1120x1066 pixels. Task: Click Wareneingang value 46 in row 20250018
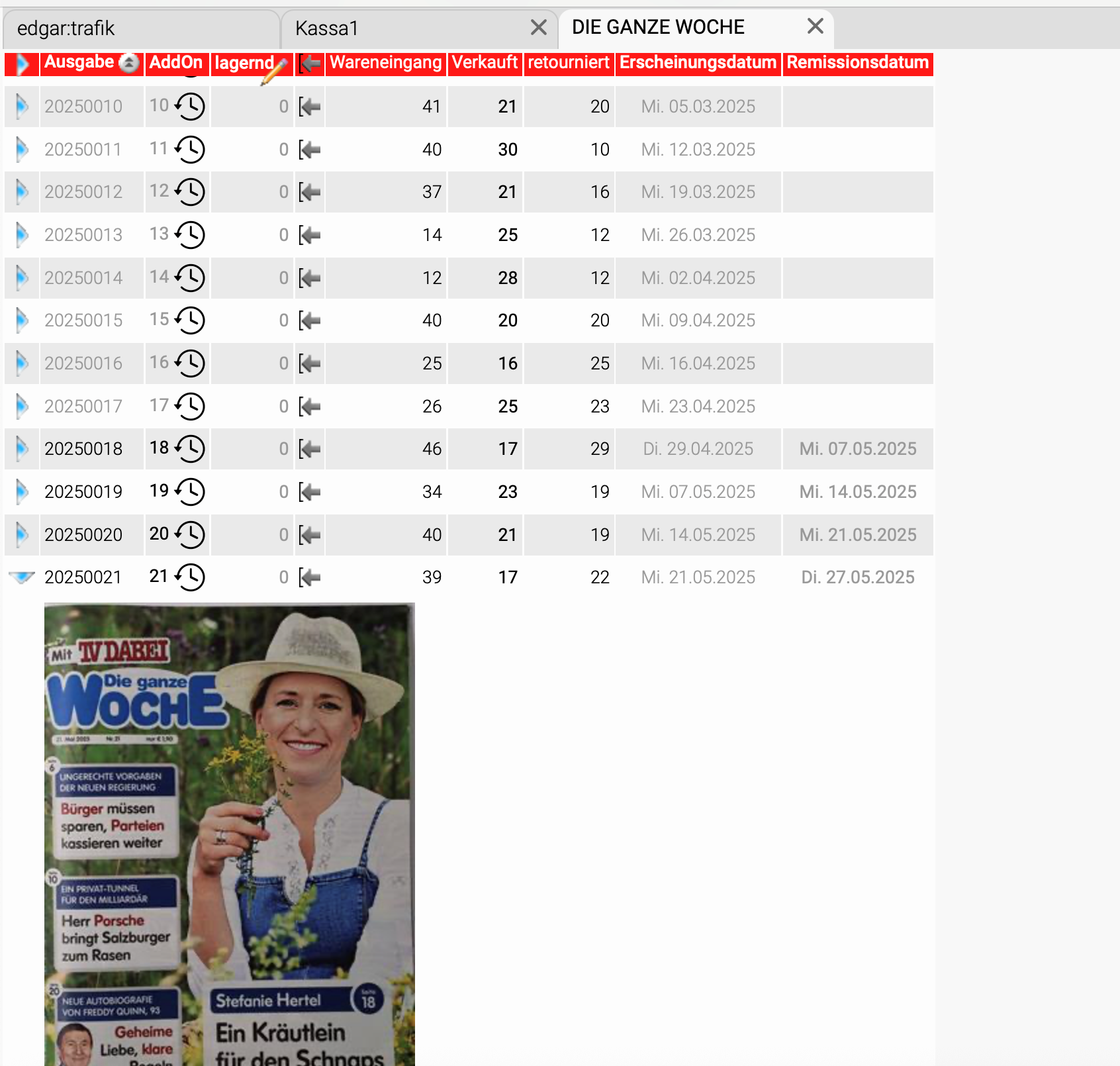pos(432,449)
